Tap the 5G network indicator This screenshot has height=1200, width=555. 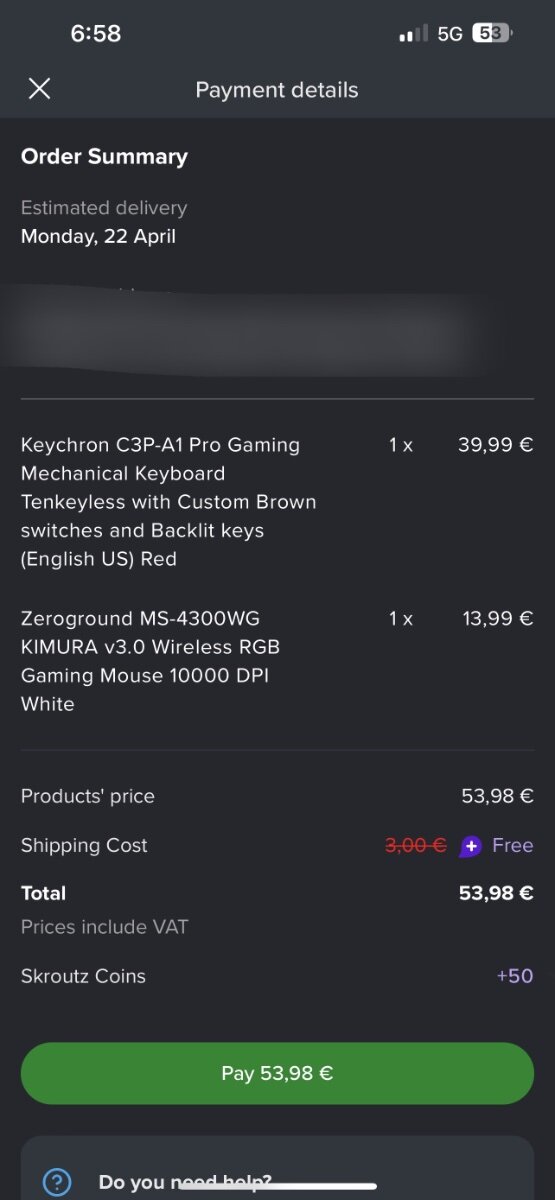pos(450,34)
